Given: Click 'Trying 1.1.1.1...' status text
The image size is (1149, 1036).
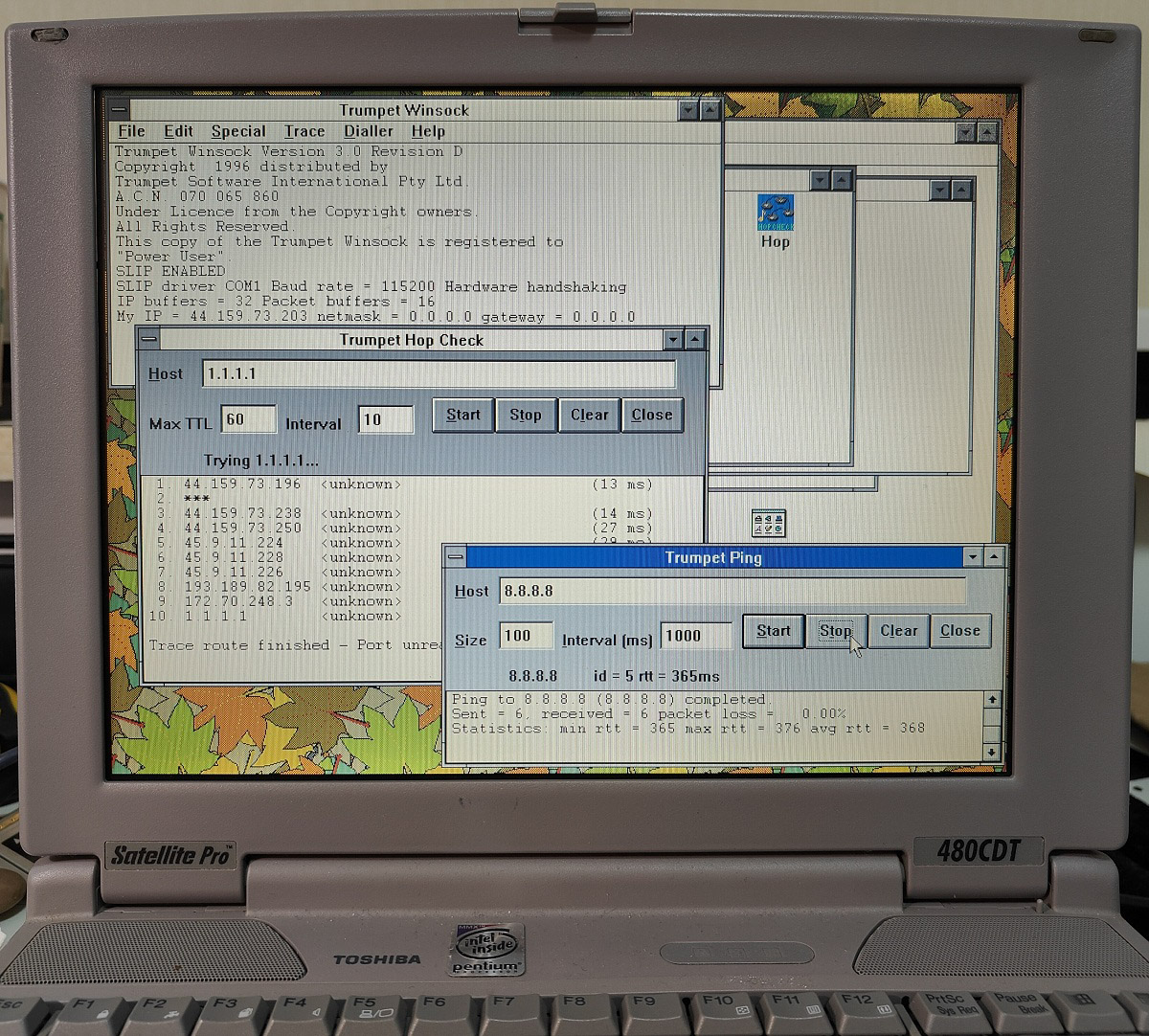Looking at the screenshot, I should point(261,461).
